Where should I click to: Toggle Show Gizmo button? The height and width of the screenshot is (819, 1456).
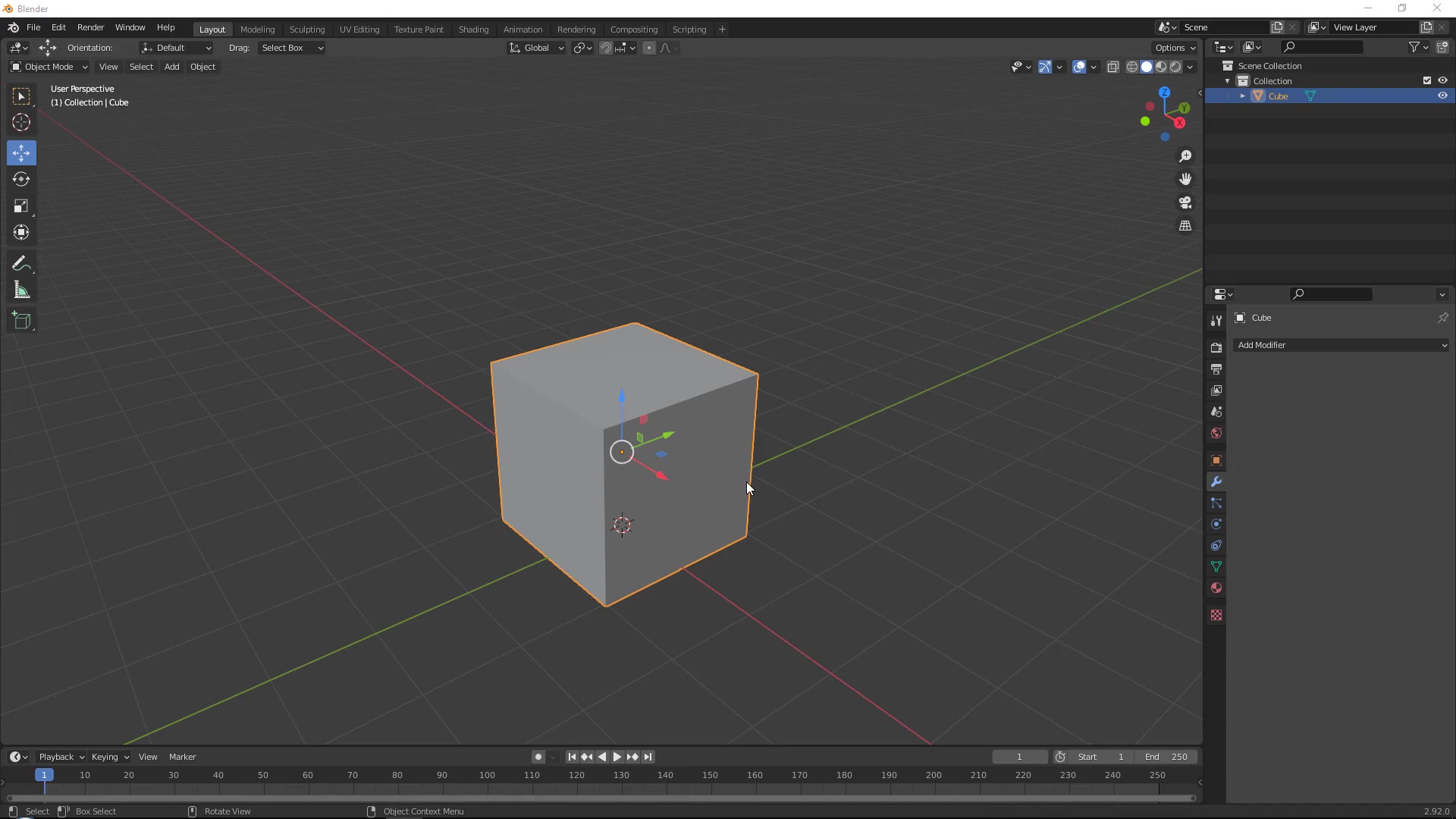[x=1044, y=67]
